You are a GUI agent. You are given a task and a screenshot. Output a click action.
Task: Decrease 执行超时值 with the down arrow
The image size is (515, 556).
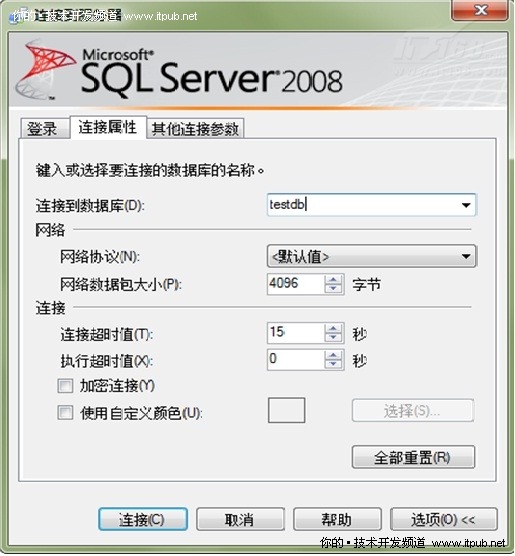click(x=333, y=364)
